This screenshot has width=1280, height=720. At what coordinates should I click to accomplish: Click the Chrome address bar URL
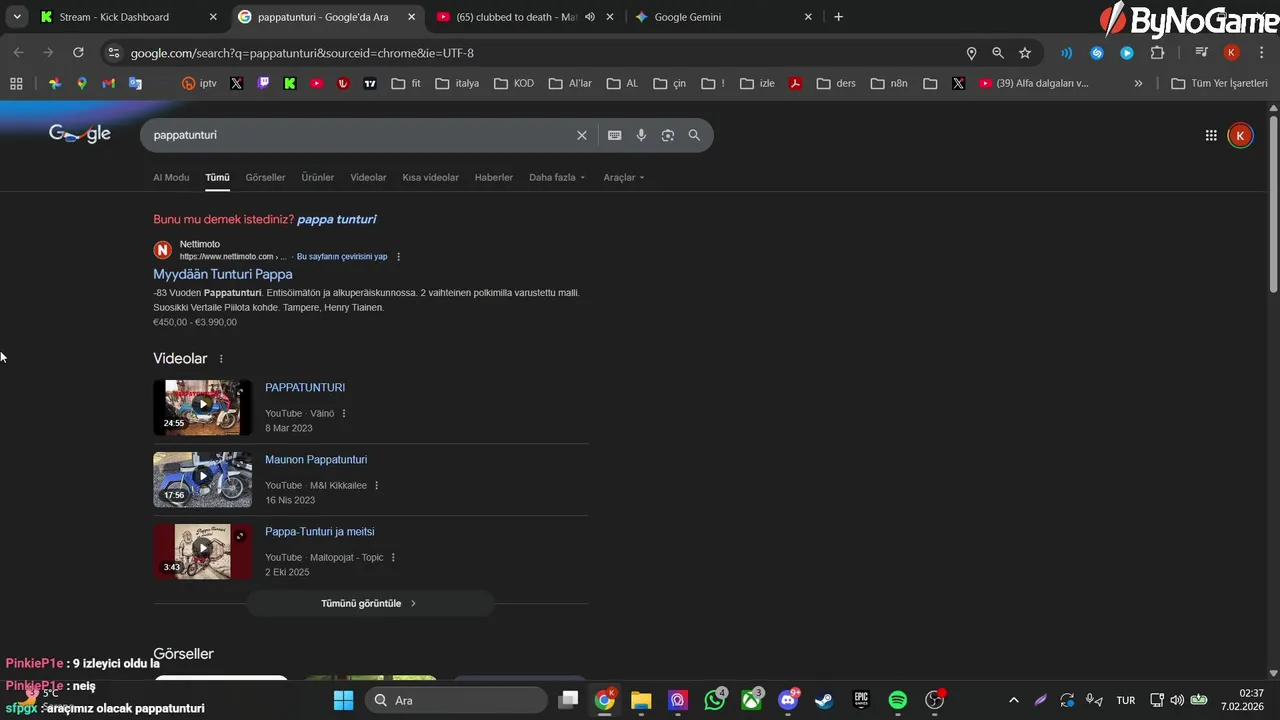point(302,53)
